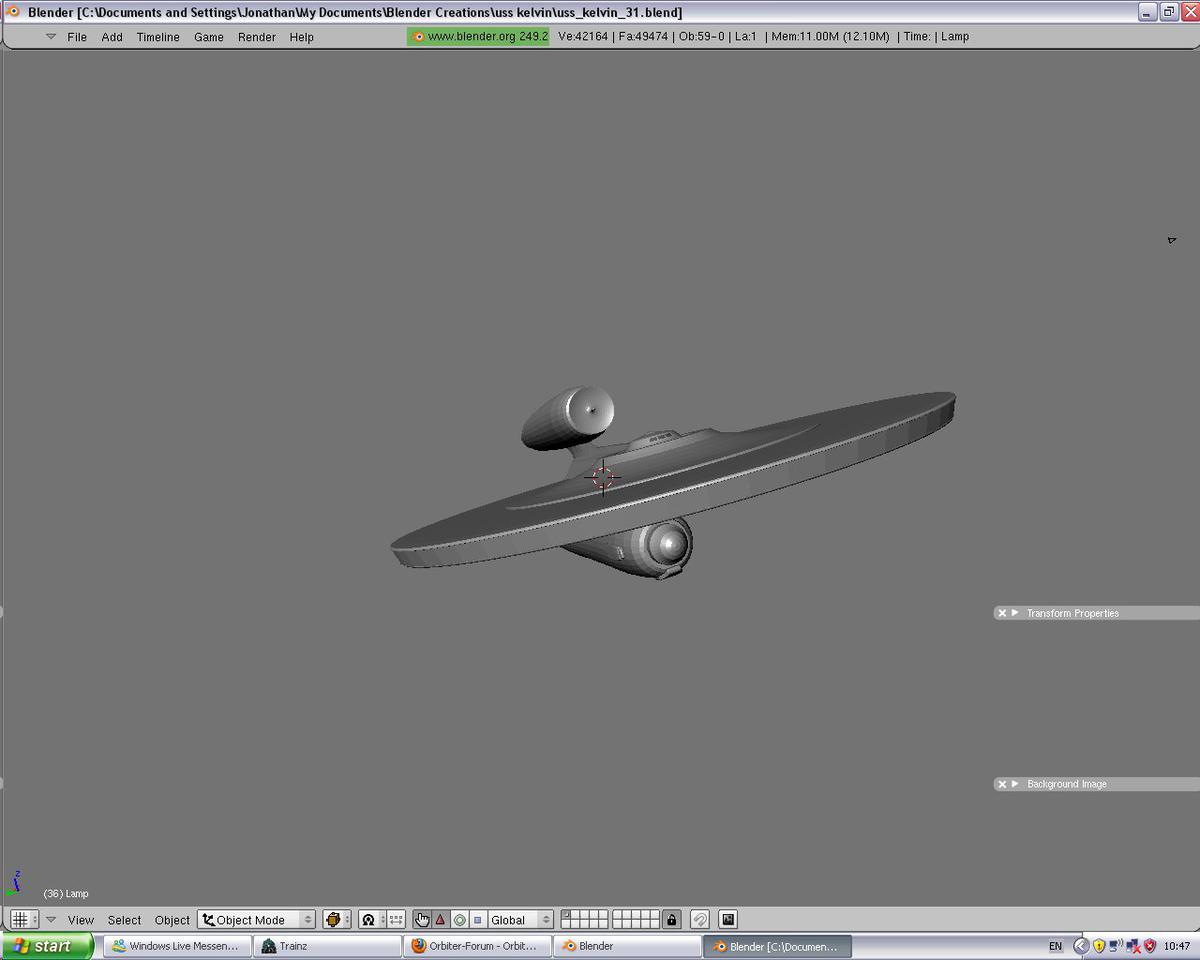Collapse the 3D view header menus triangle

[x=51, y=920]
